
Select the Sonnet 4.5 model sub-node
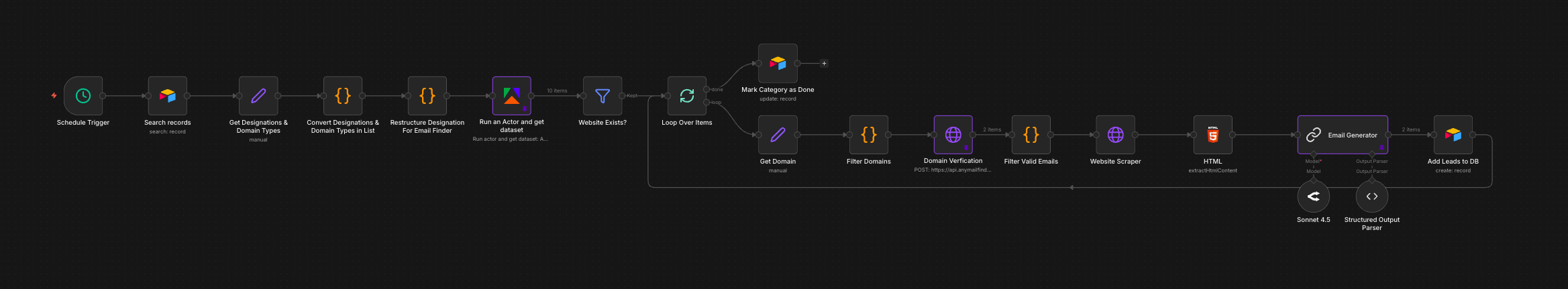pos(1314,196)
